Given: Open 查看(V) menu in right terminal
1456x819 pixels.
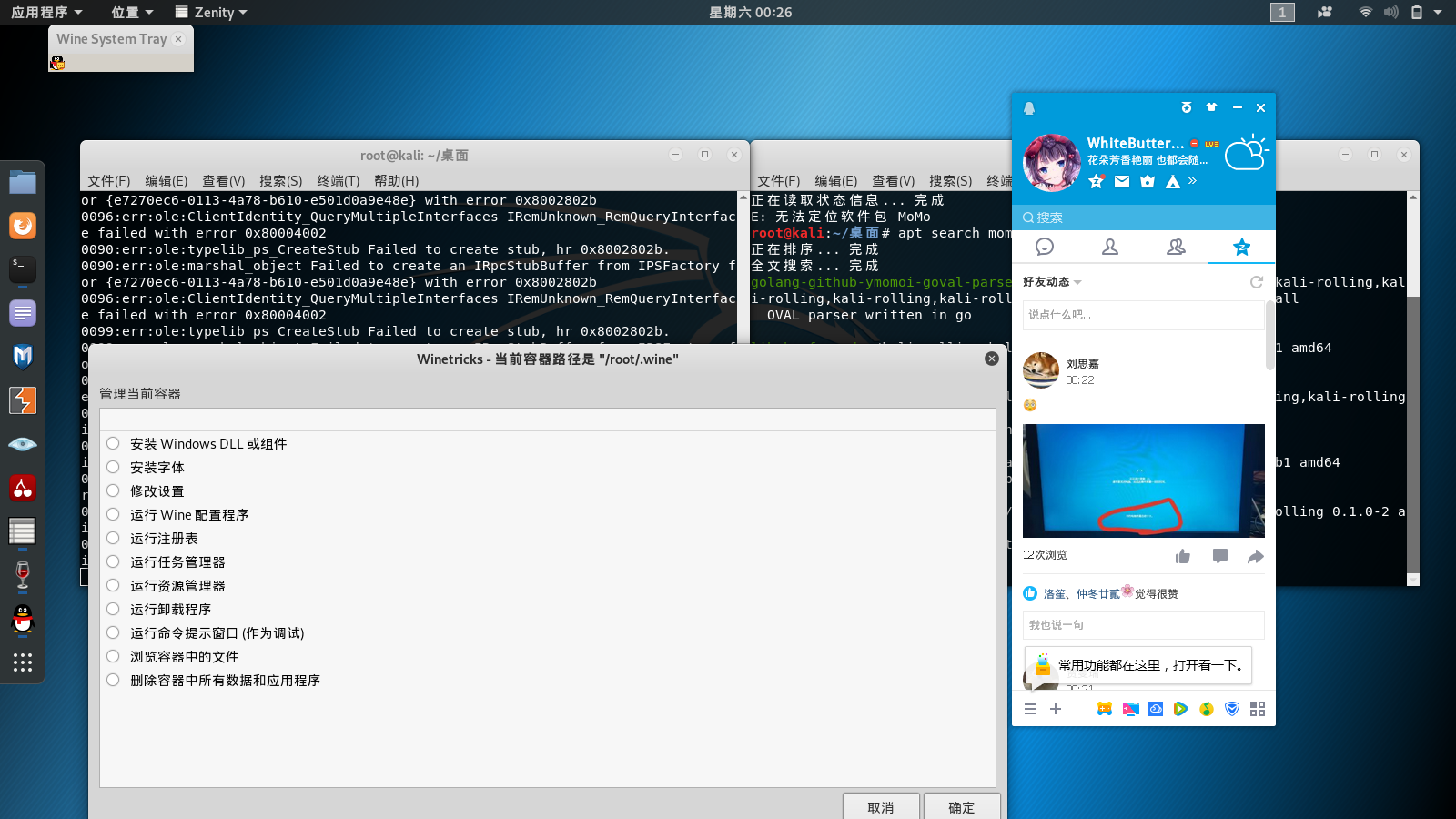Looking at the screenshot, I should tap(893, 181).
